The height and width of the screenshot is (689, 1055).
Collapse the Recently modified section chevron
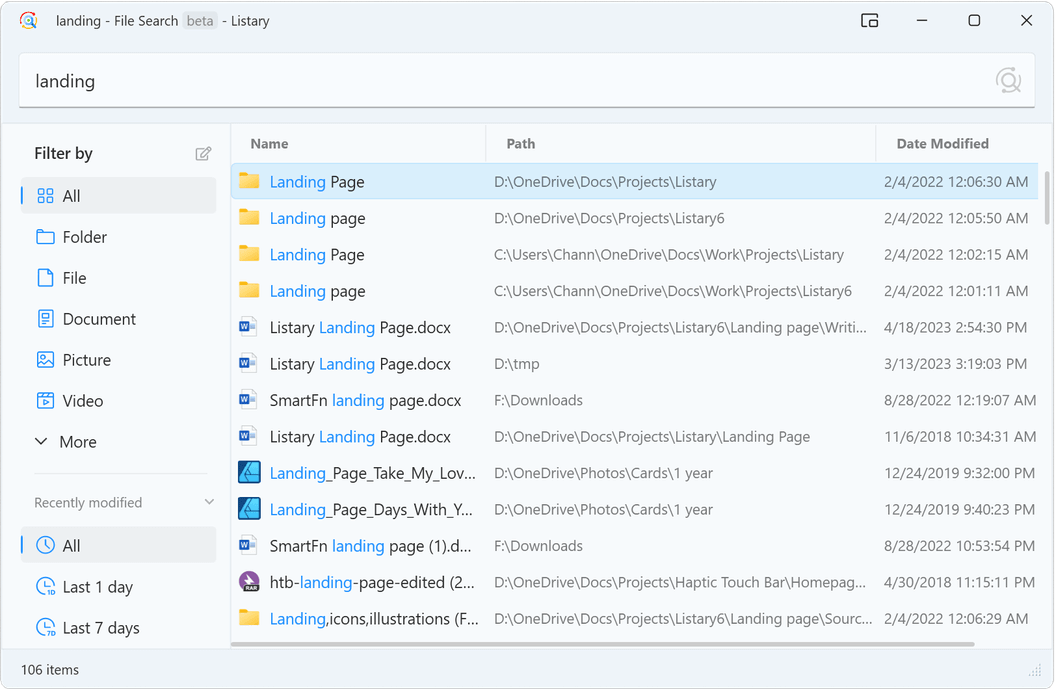coord(209,502)
